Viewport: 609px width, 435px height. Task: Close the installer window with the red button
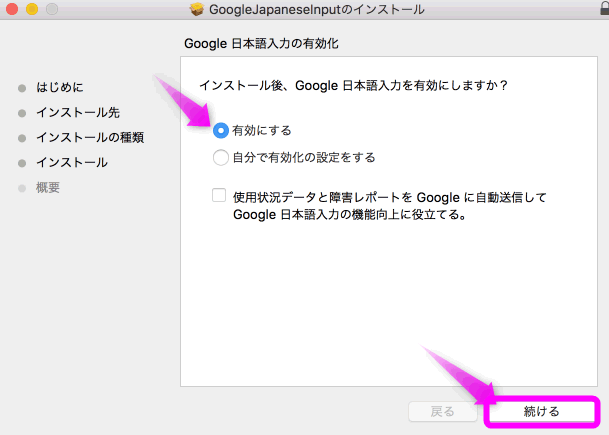(11, 10)
